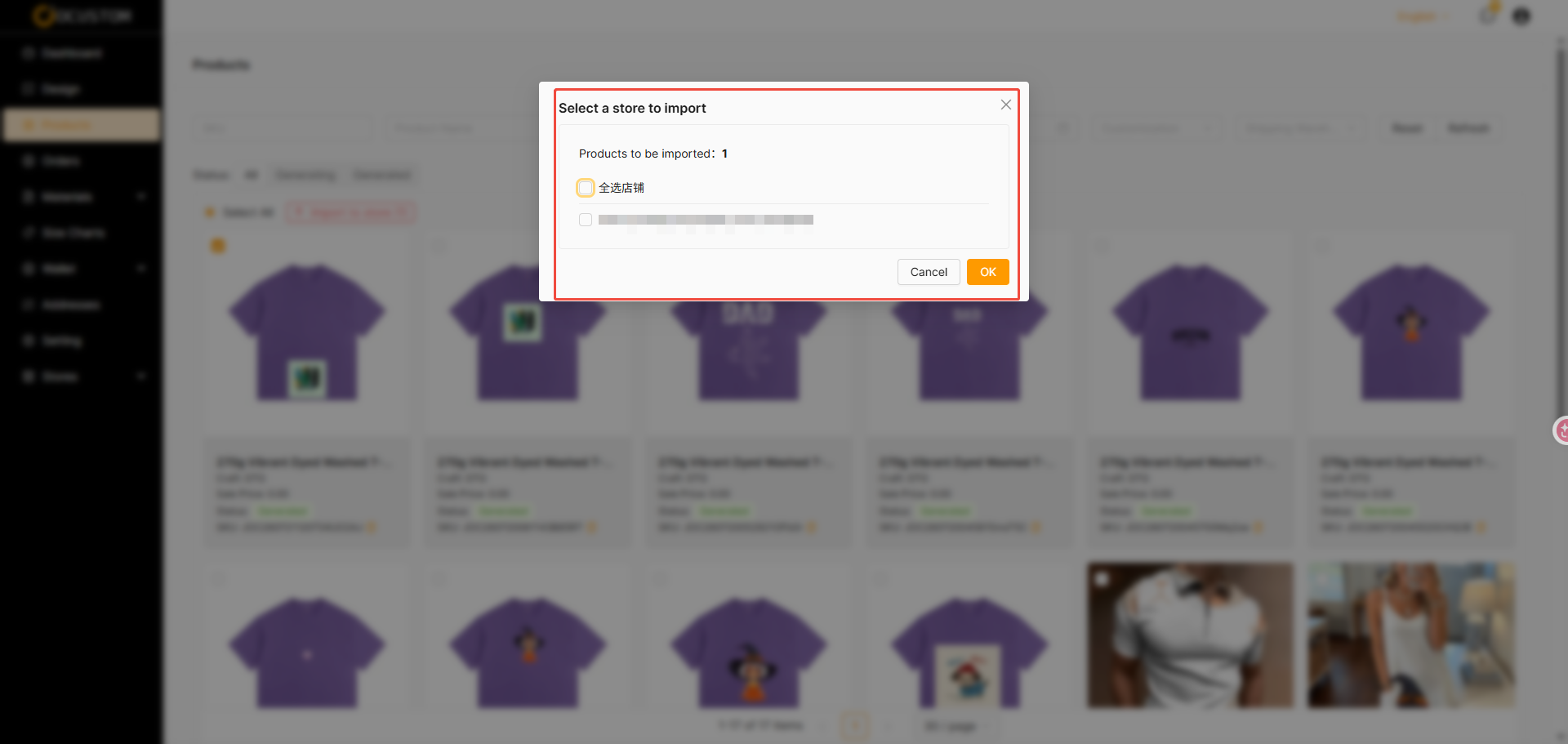
Task: Click the Orders sidebar icon
Action: [29, 161]
